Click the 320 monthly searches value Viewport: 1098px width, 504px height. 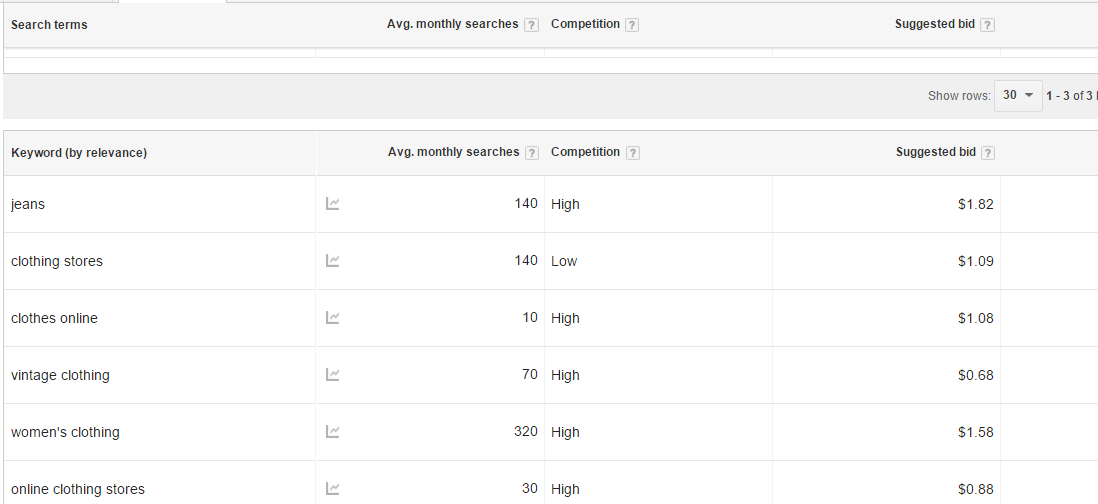[526, 431]
